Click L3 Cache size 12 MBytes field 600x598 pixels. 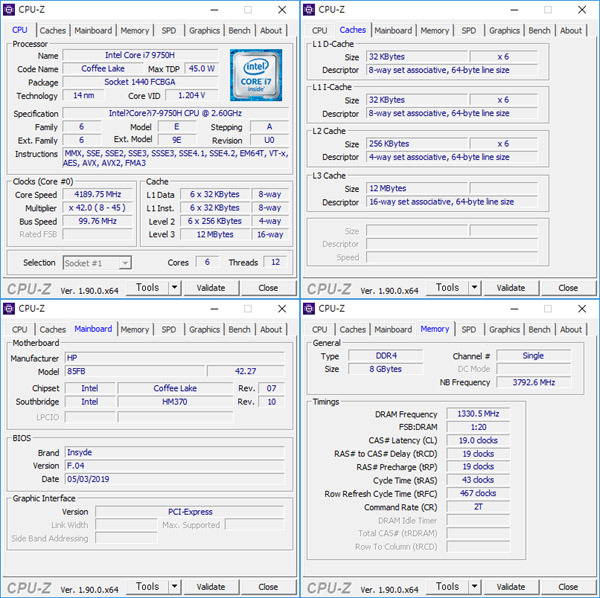point(417,188)
